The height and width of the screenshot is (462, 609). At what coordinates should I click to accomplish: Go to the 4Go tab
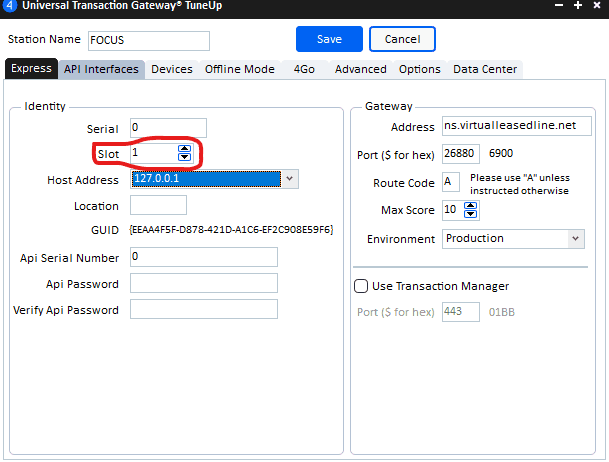[x=304, y=69]
